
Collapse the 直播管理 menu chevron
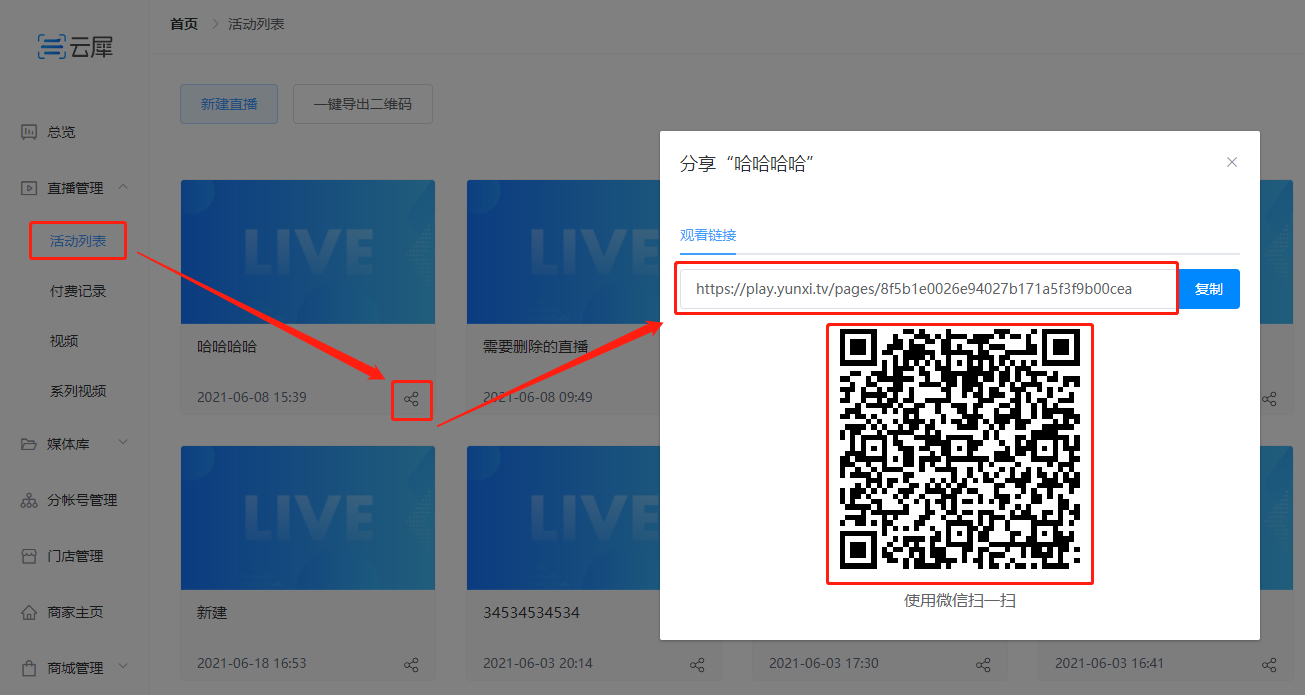click(123, 187)
